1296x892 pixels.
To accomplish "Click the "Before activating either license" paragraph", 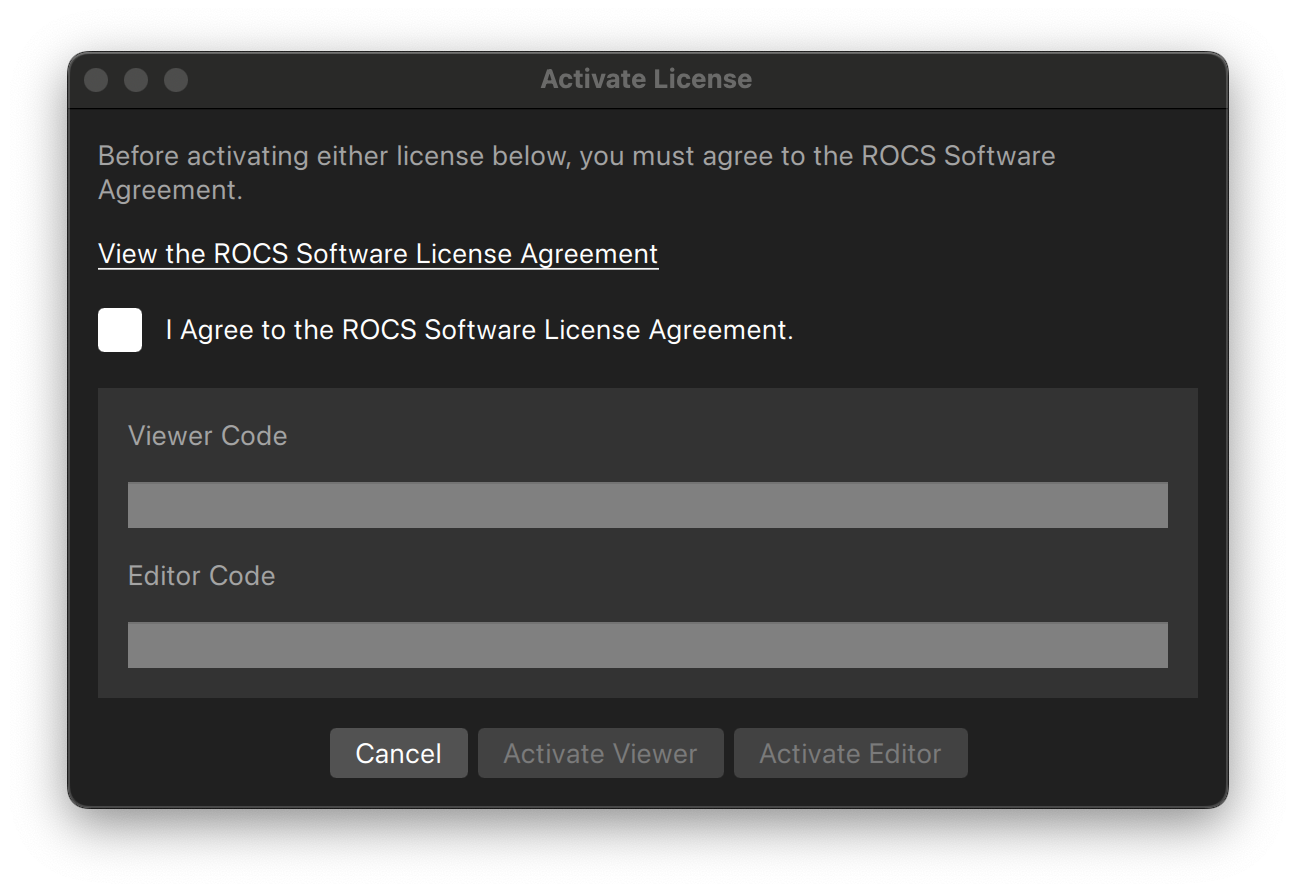I will coord(577,173).
